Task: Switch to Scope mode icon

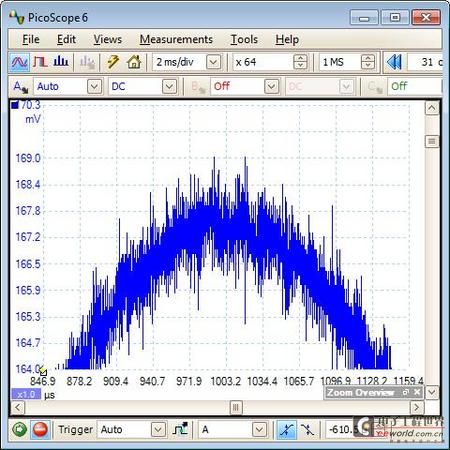Action: pyautogui.click(x=20, y=62)
